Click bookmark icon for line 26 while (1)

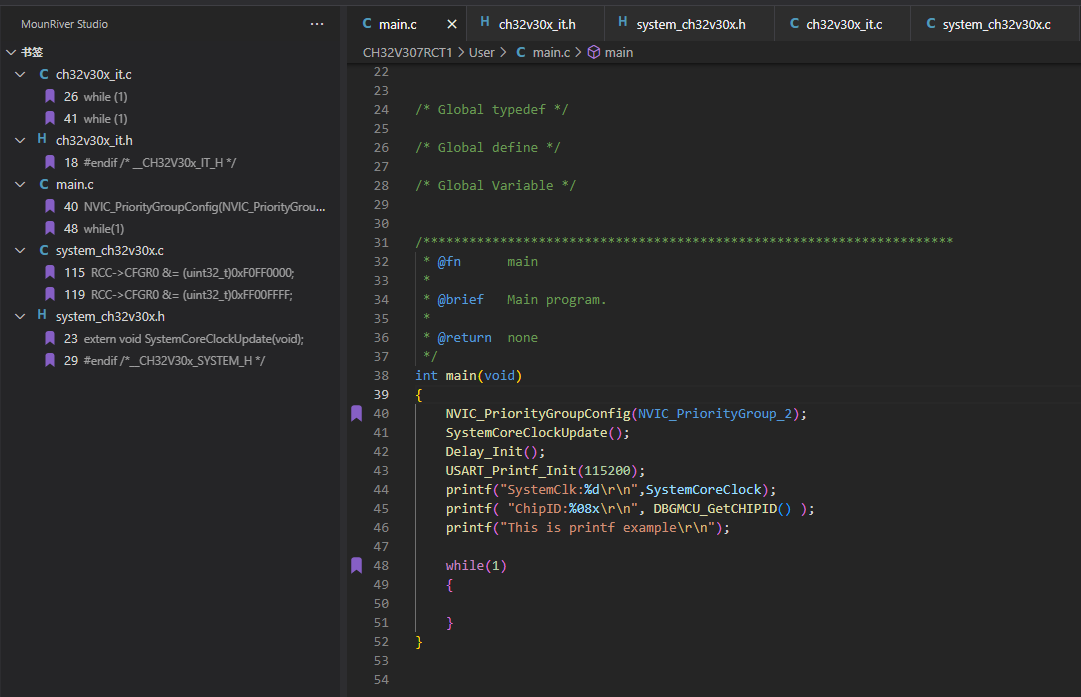[x=50, y=97]
